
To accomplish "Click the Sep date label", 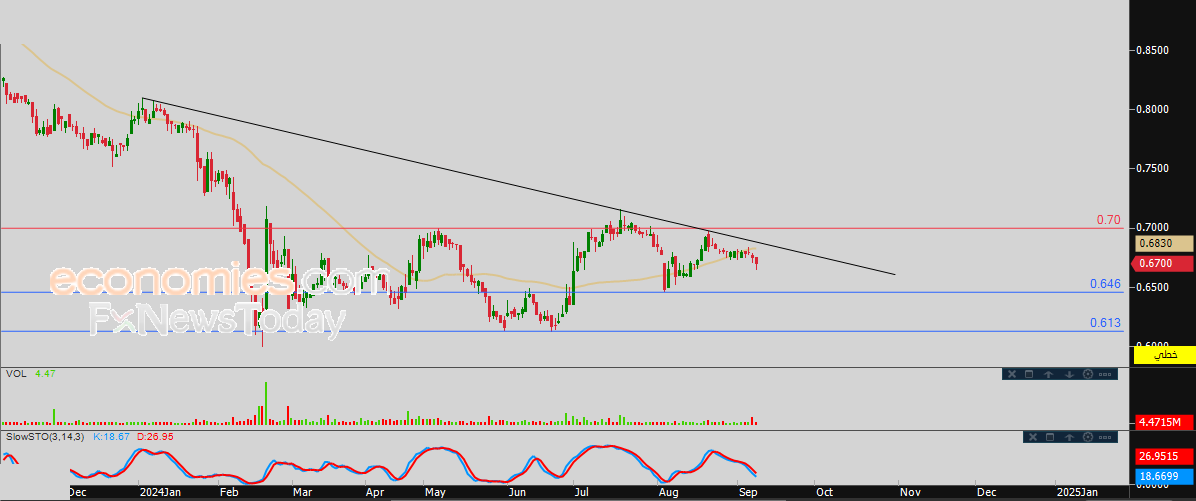I will (x=747, y=493).
